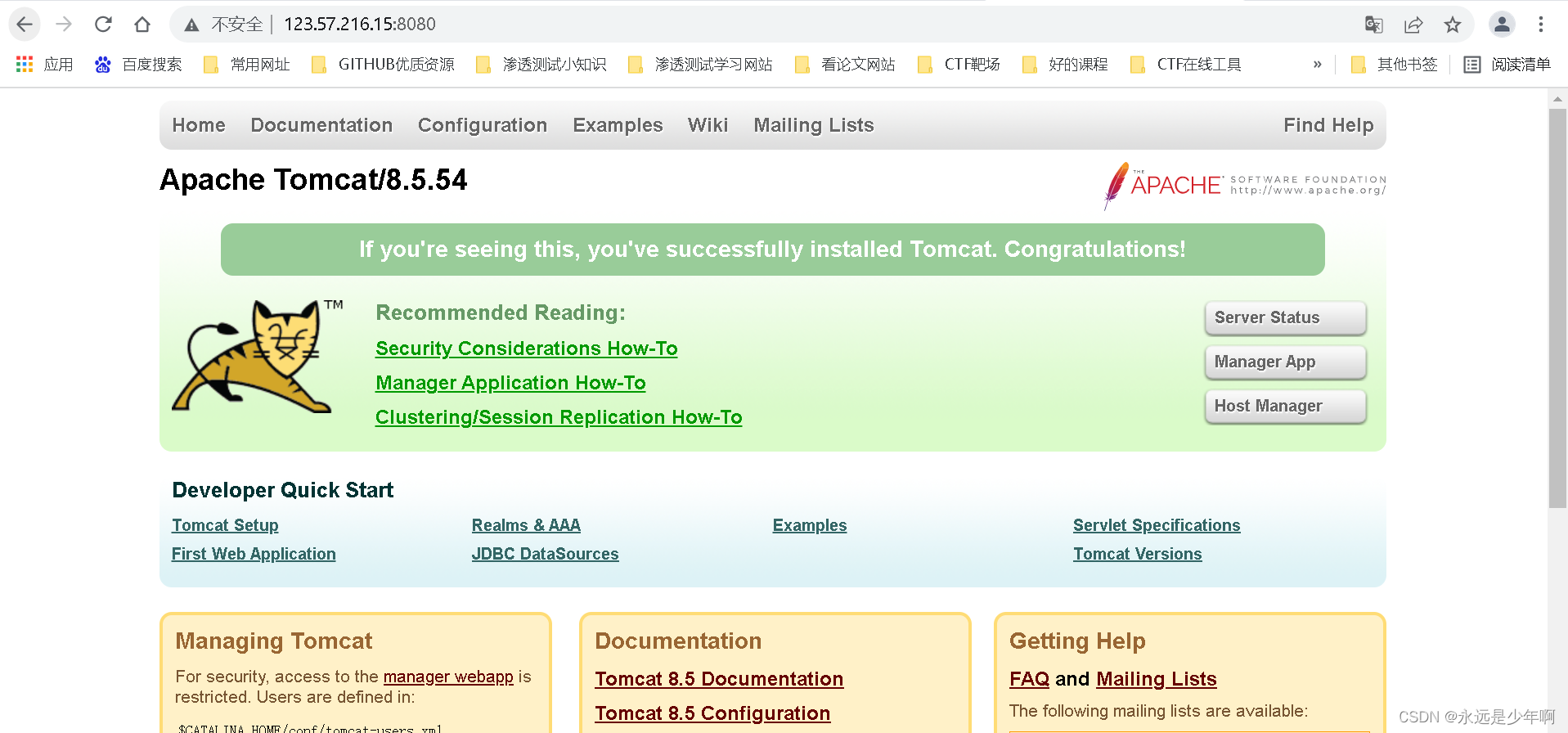Click the not-secure warning triangle icon
1568x733 pixels.
click(x=191, y=25)
